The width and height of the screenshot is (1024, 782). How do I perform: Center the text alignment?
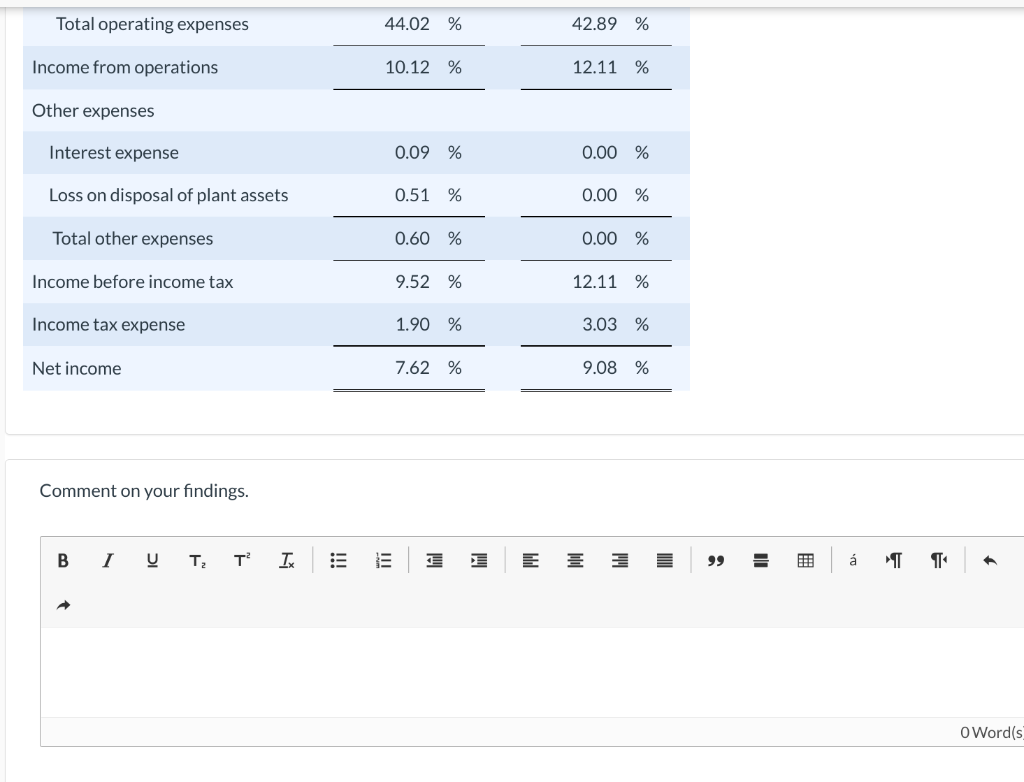575,560
